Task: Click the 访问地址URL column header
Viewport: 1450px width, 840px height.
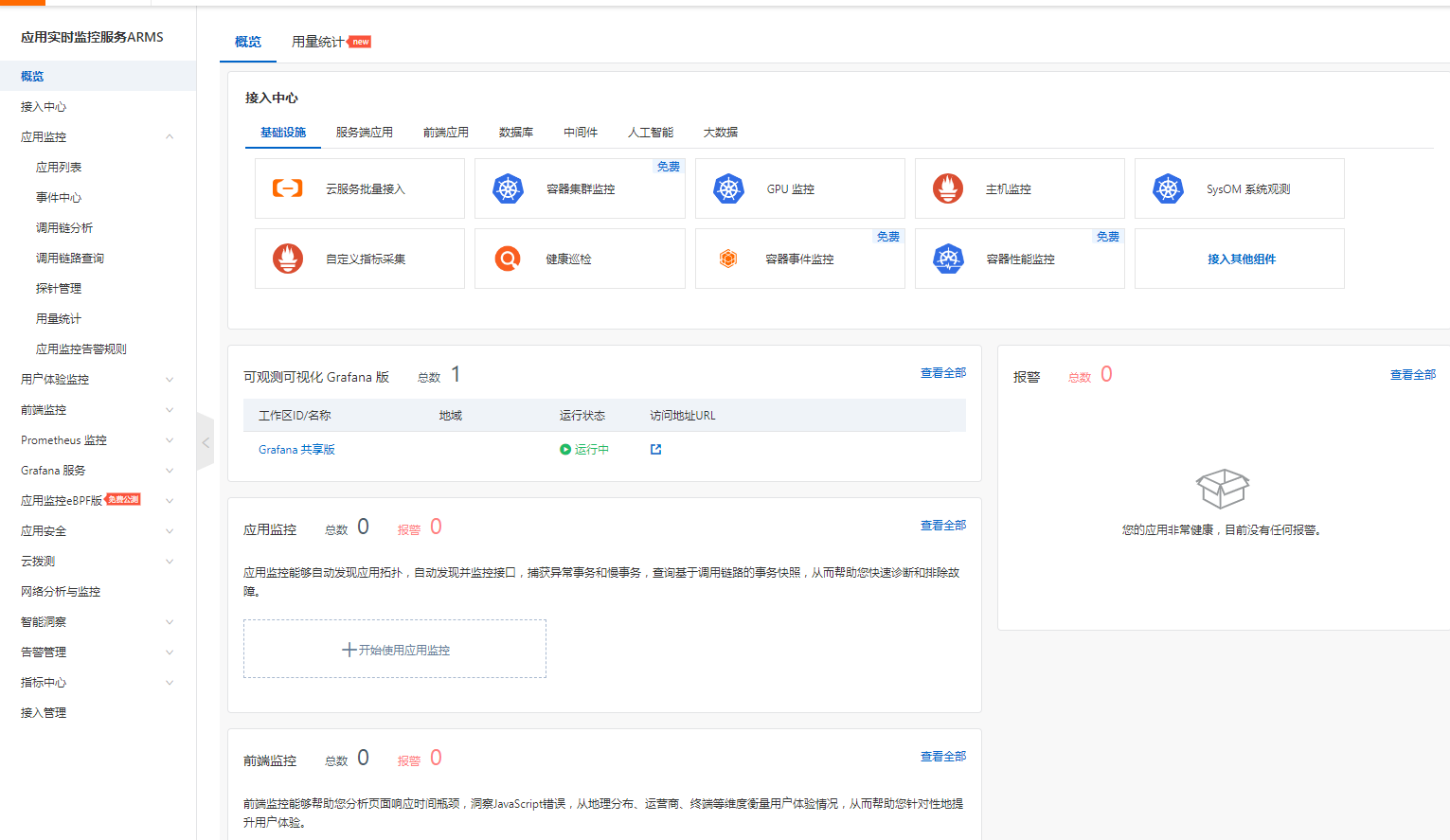Action: click(x=683, y=416)
